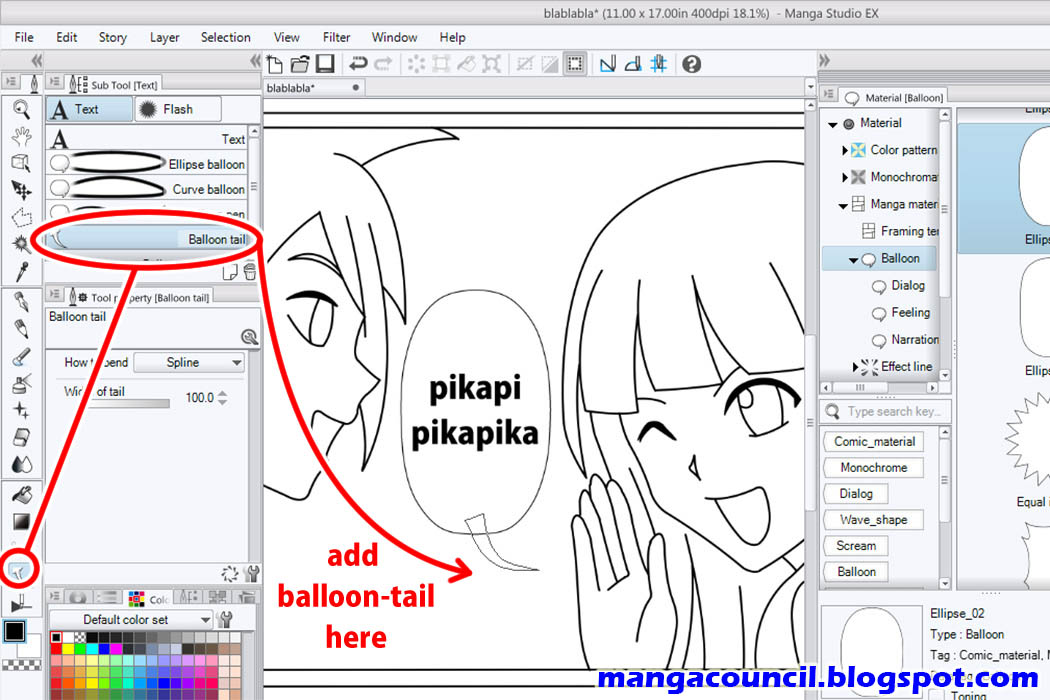Viewport: 1050px width, 700px height.
Task: Increase the Width of tail value stepper
Action: click(222, 393)
